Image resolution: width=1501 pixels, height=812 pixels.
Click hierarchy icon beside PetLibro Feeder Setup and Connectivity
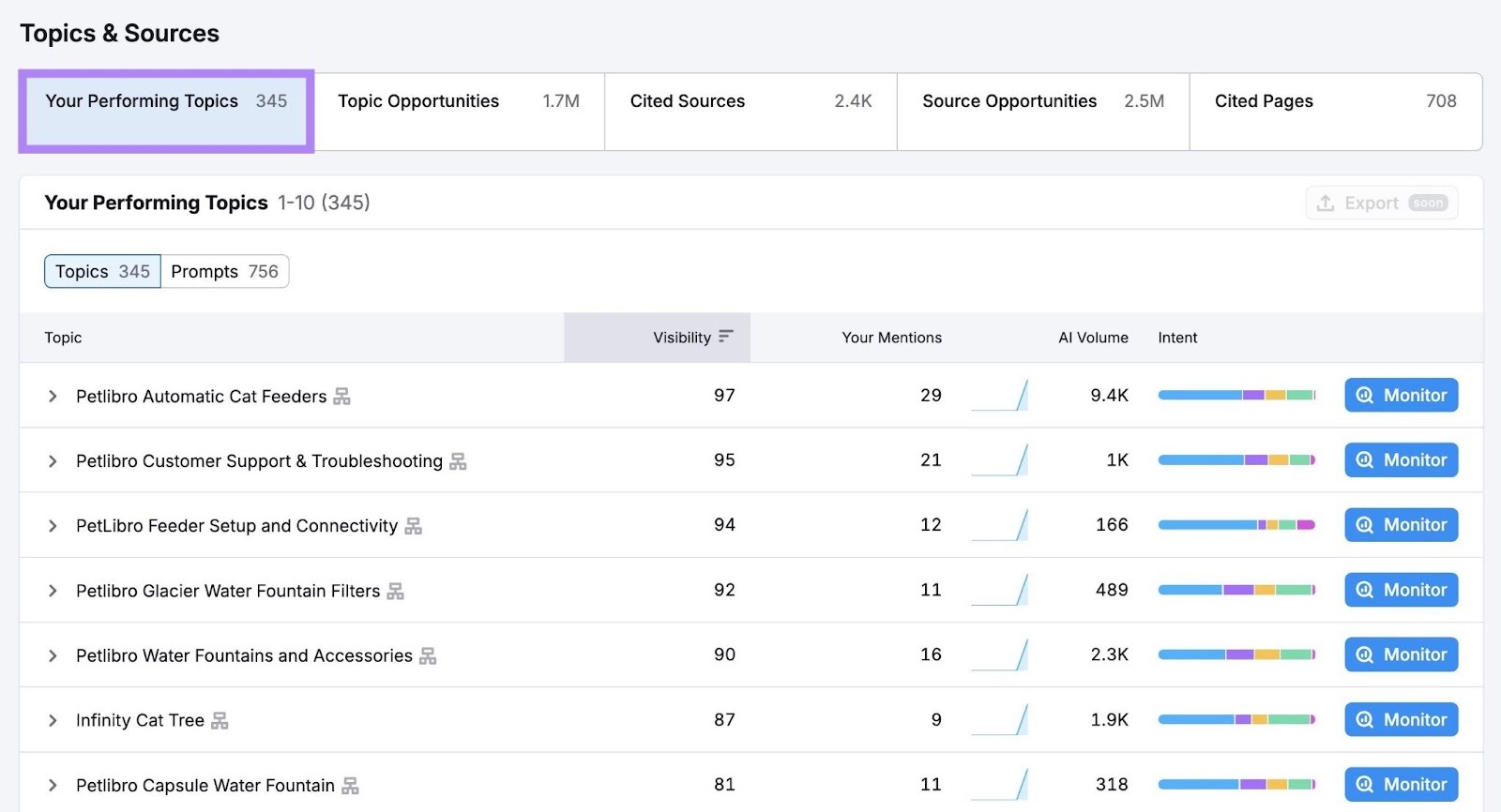413,526
